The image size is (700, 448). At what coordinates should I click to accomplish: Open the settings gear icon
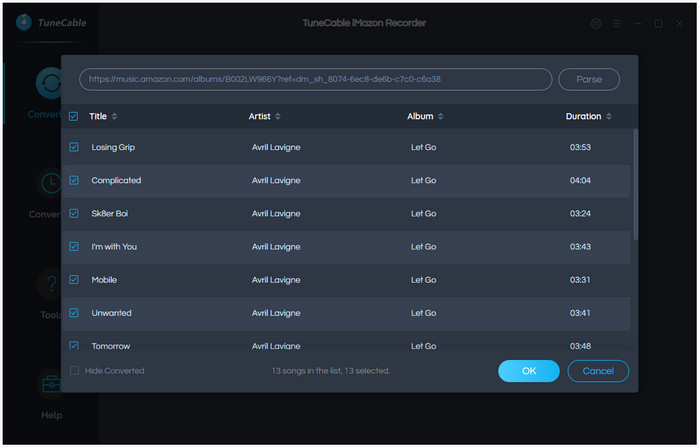596,23
